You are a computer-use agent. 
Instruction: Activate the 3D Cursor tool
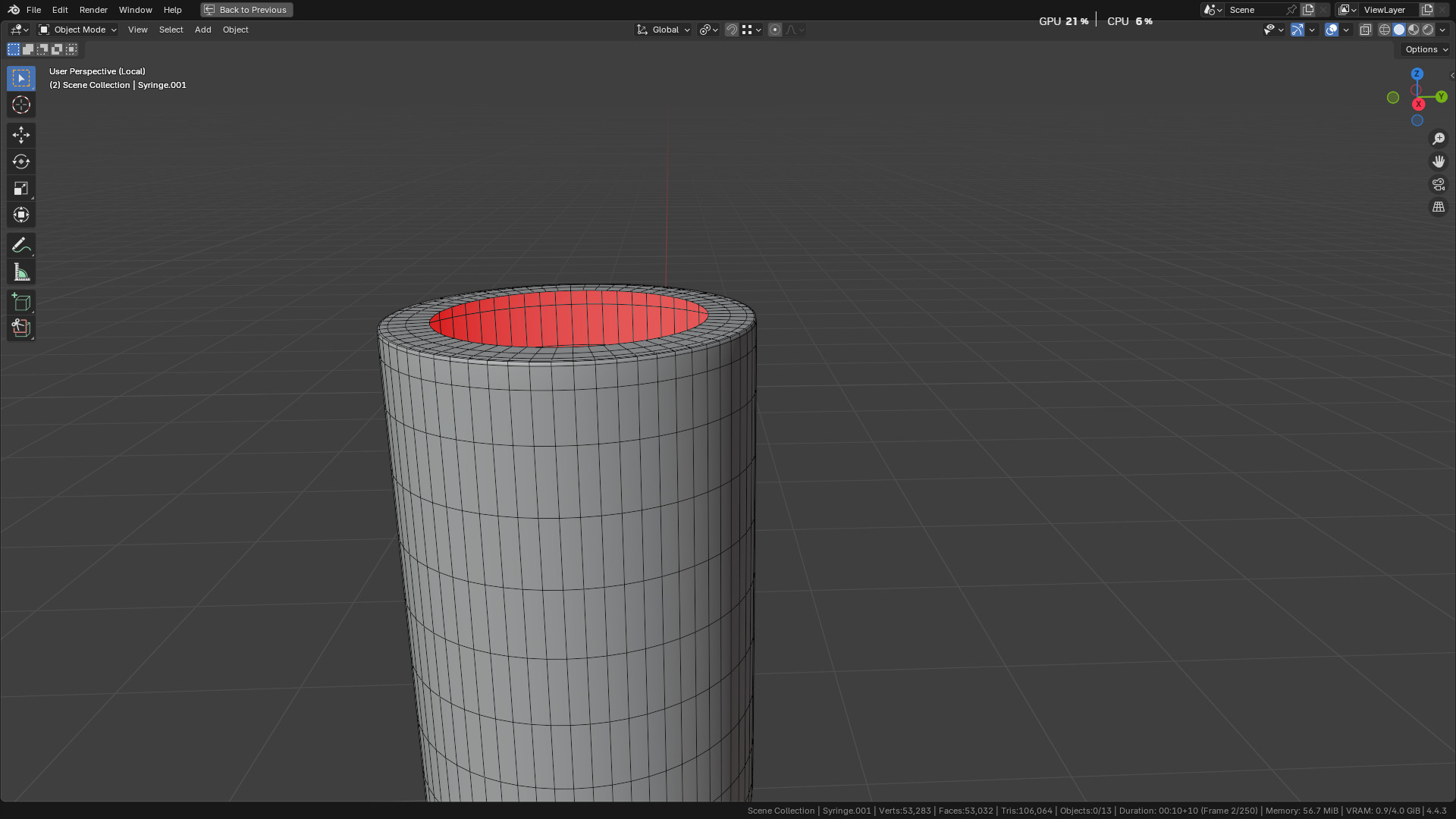coord(21,105)
